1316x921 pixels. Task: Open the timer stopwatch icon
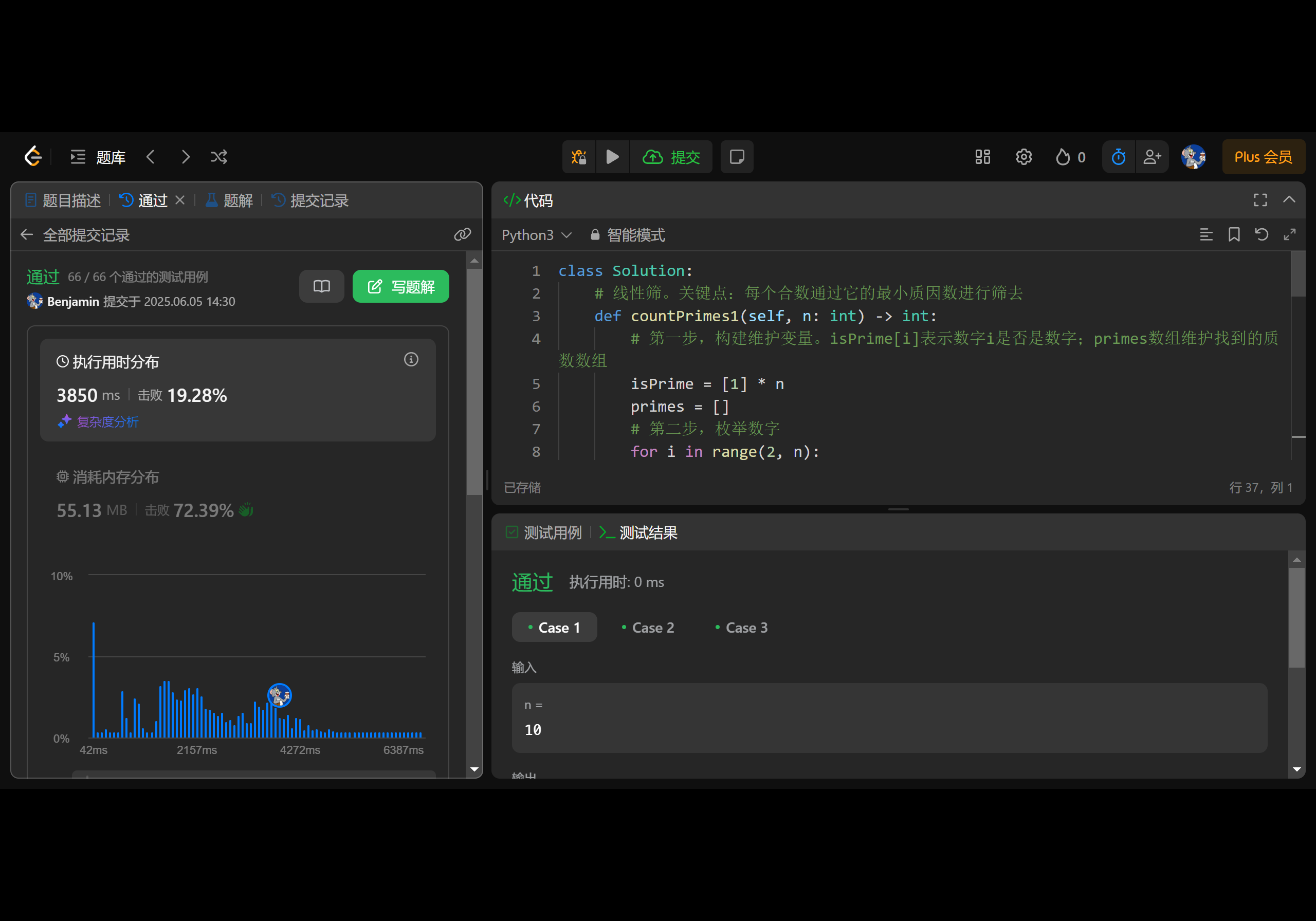tap(1118, 156)
